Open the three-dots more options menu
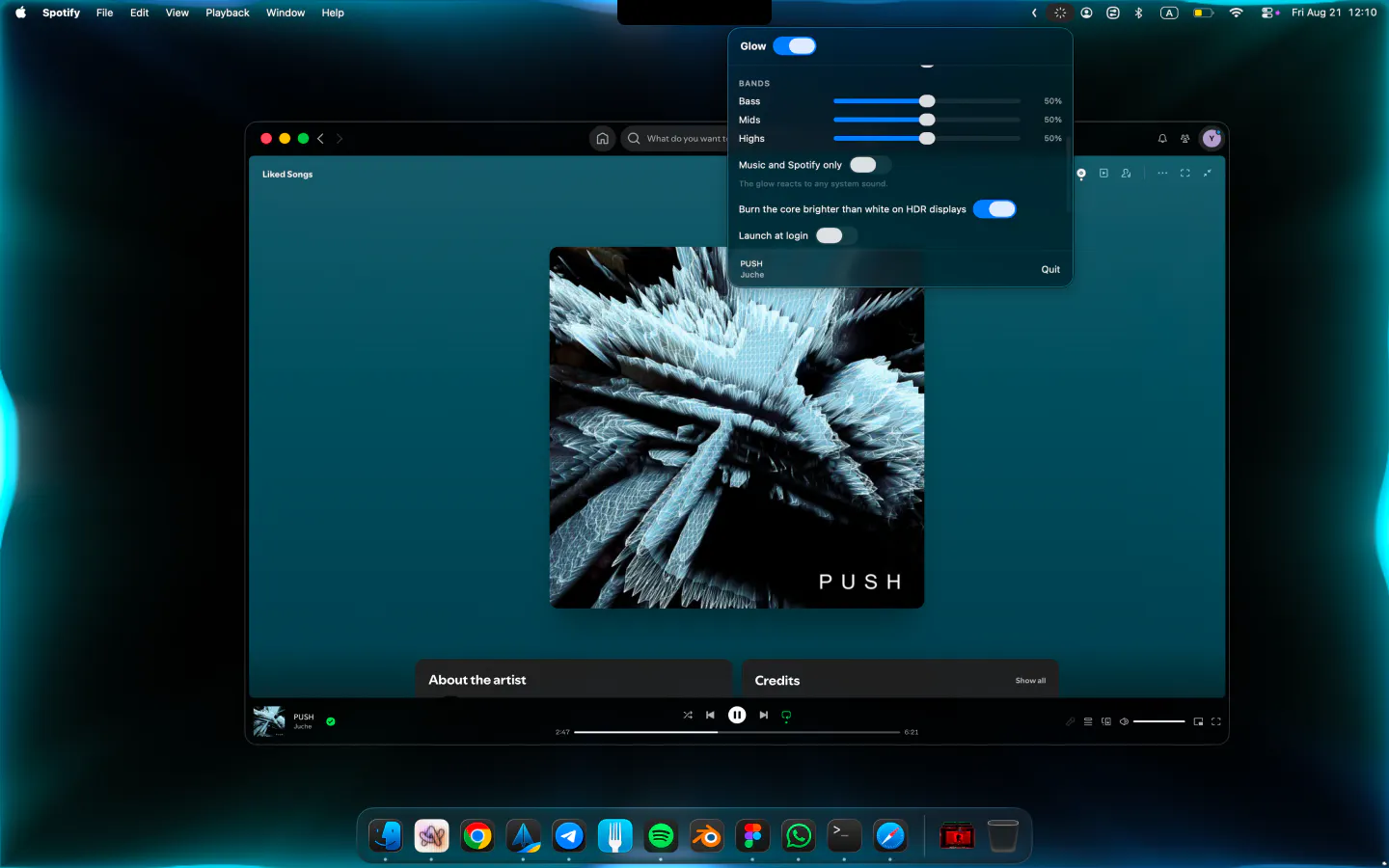Viewport: 1389px width, 868px height. pos(1162,174)
